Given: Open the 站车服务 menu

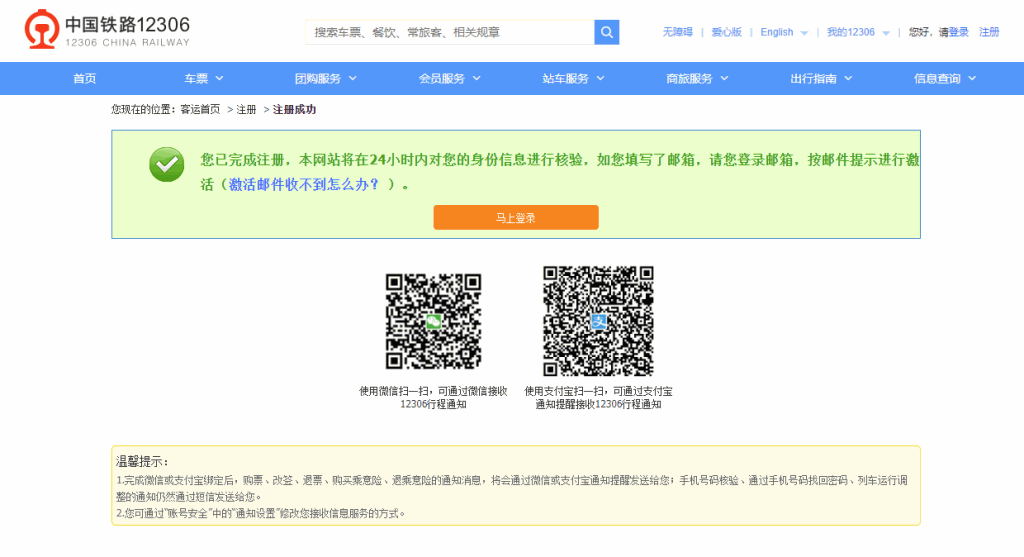Looking at the screenshot, I should coord(573,78).
